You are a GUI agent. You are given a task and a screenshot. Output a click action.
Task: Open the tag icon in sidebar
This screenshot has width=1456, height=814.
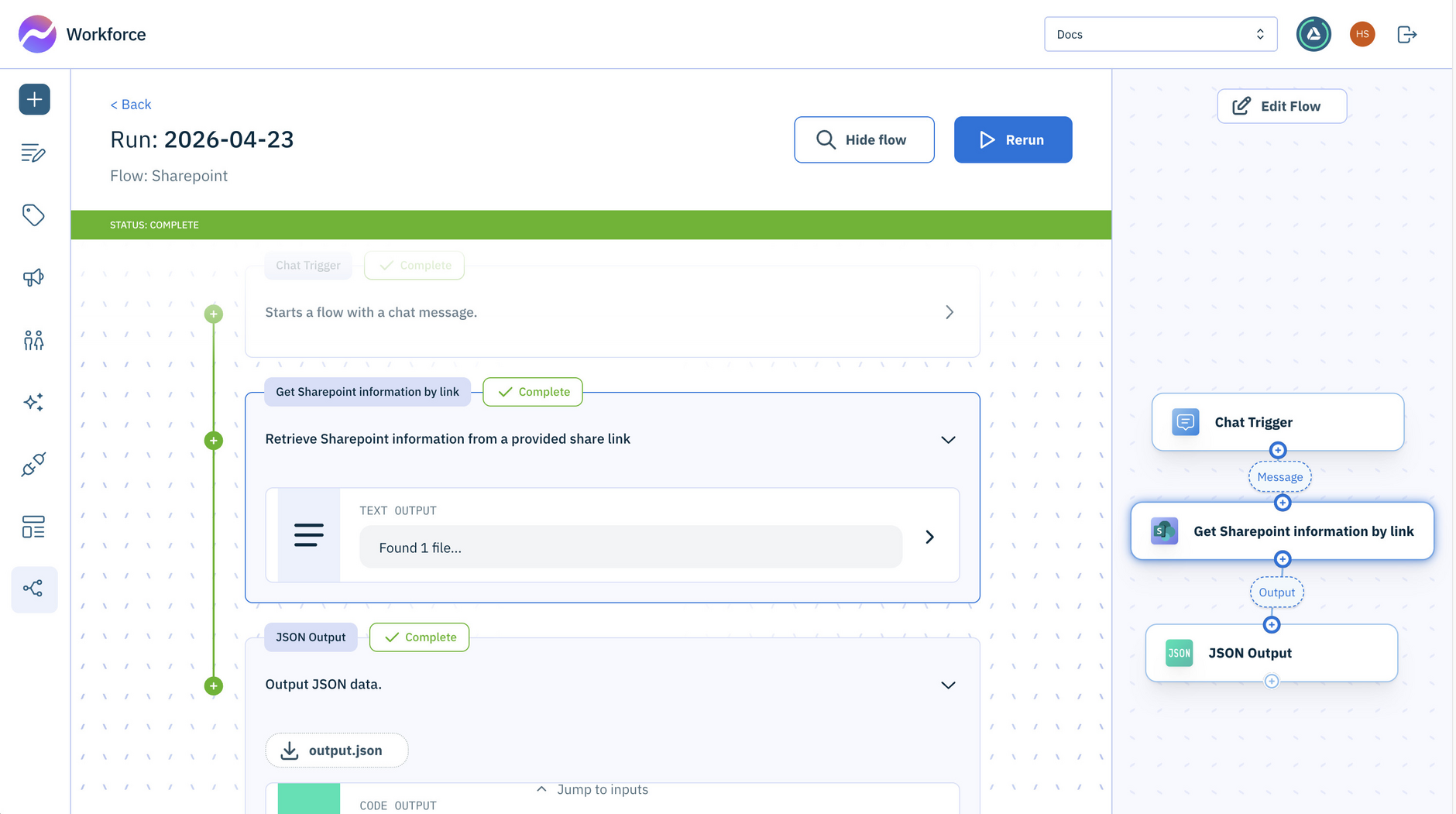tap(33, 215)
